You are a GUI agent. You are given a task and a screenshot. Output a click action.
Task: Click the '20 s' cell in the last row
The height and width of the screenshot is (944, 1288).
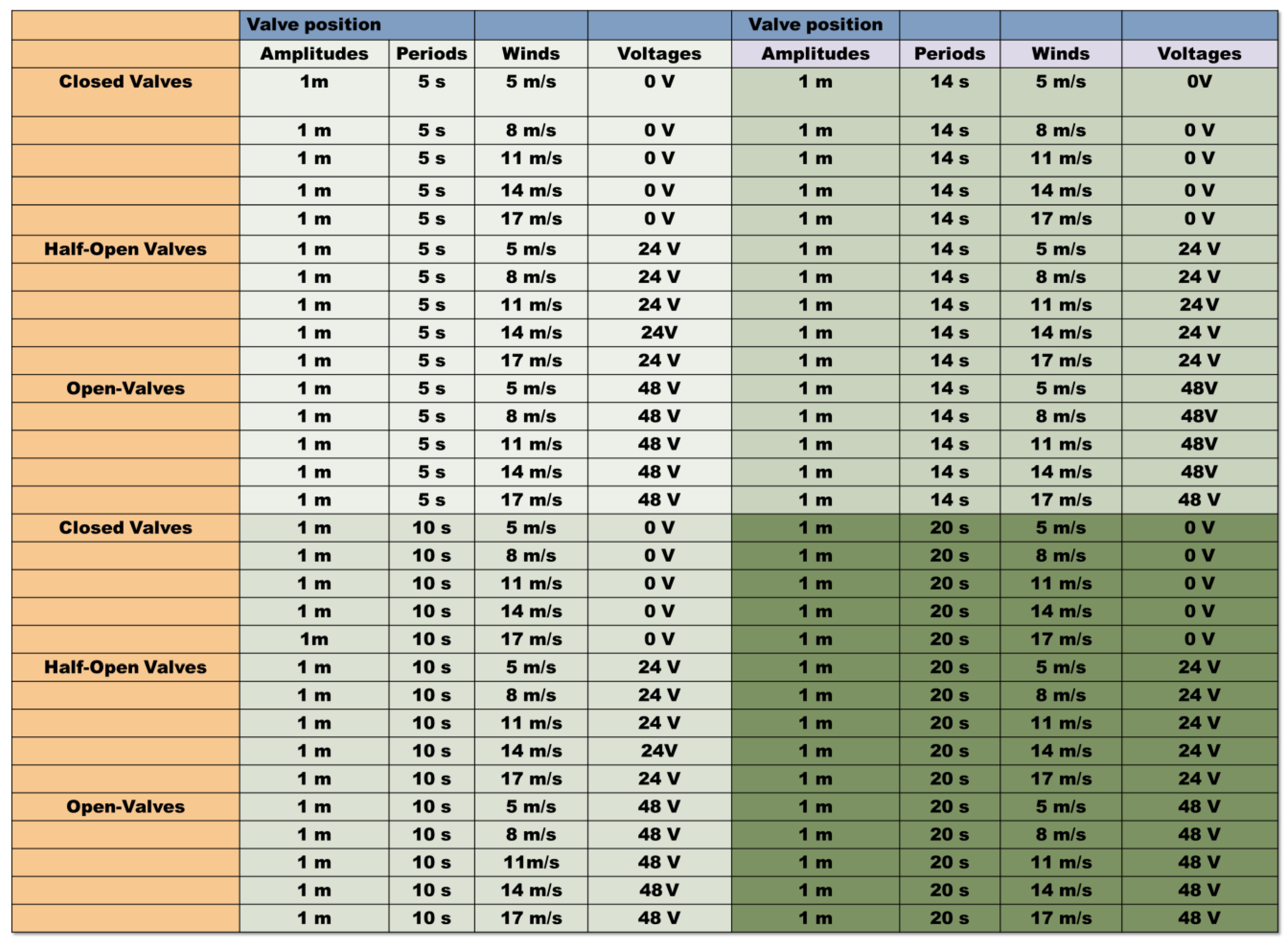click(949, 918)
